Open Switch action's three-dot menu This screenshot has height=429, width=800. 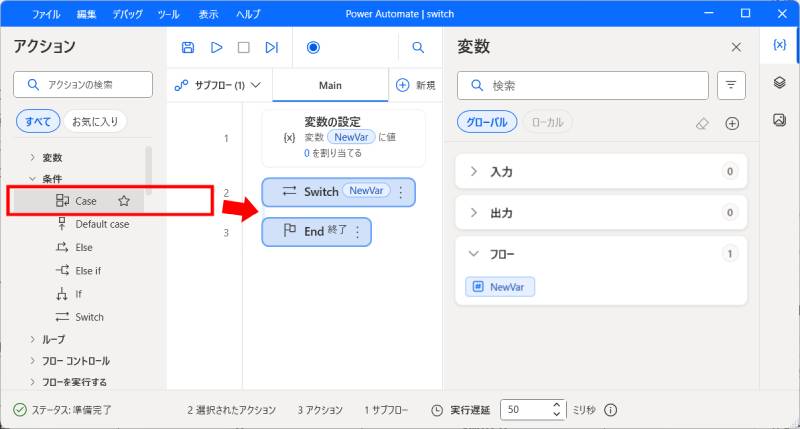tap(401, 192)
